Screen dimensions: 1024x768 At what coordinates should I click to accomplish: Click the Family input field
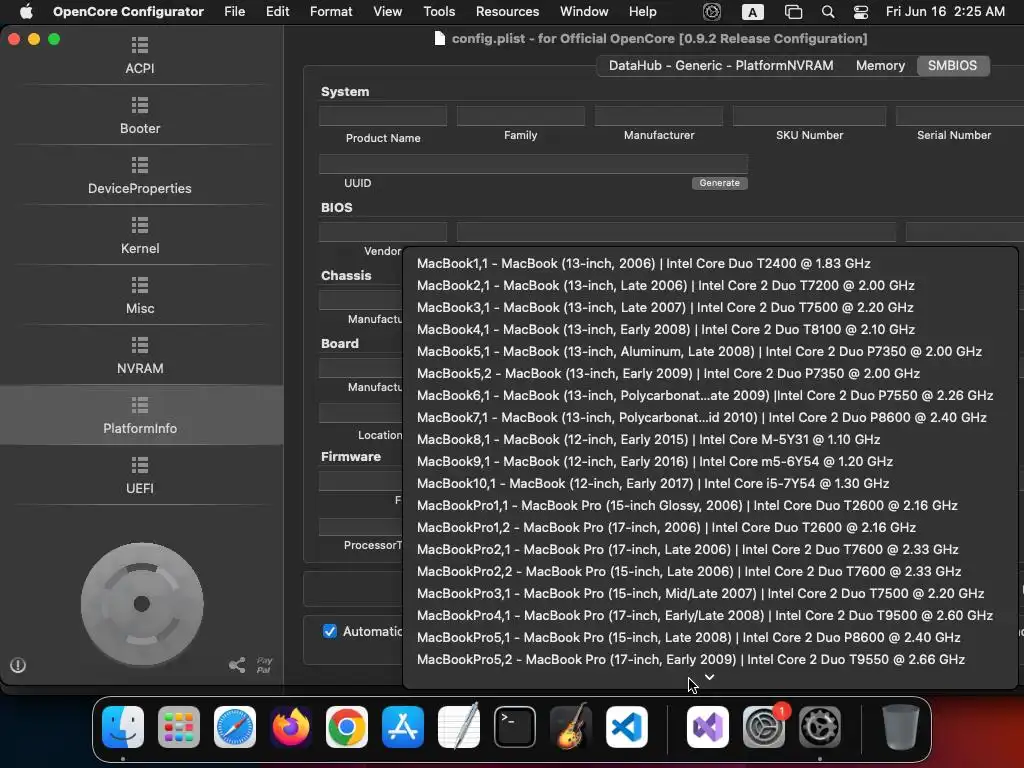pyautogui.click(x=520, y=116)
